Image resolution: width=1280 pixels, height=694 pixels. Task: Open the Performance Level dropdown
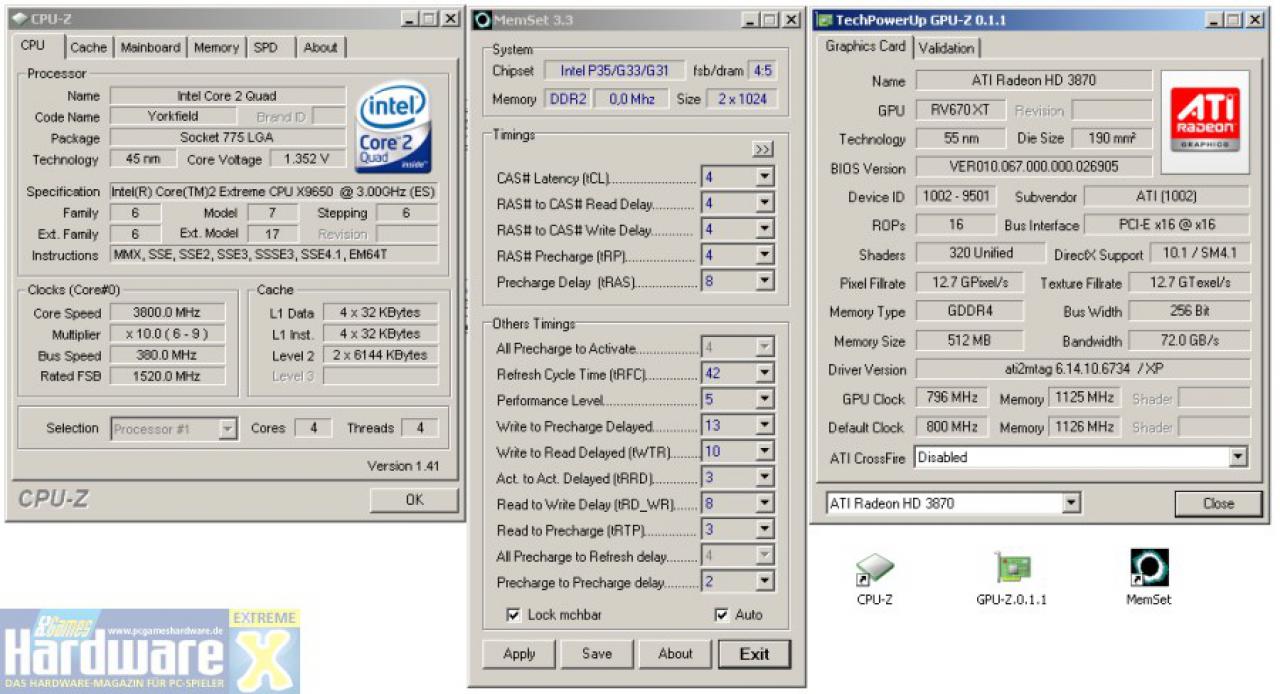765,400
